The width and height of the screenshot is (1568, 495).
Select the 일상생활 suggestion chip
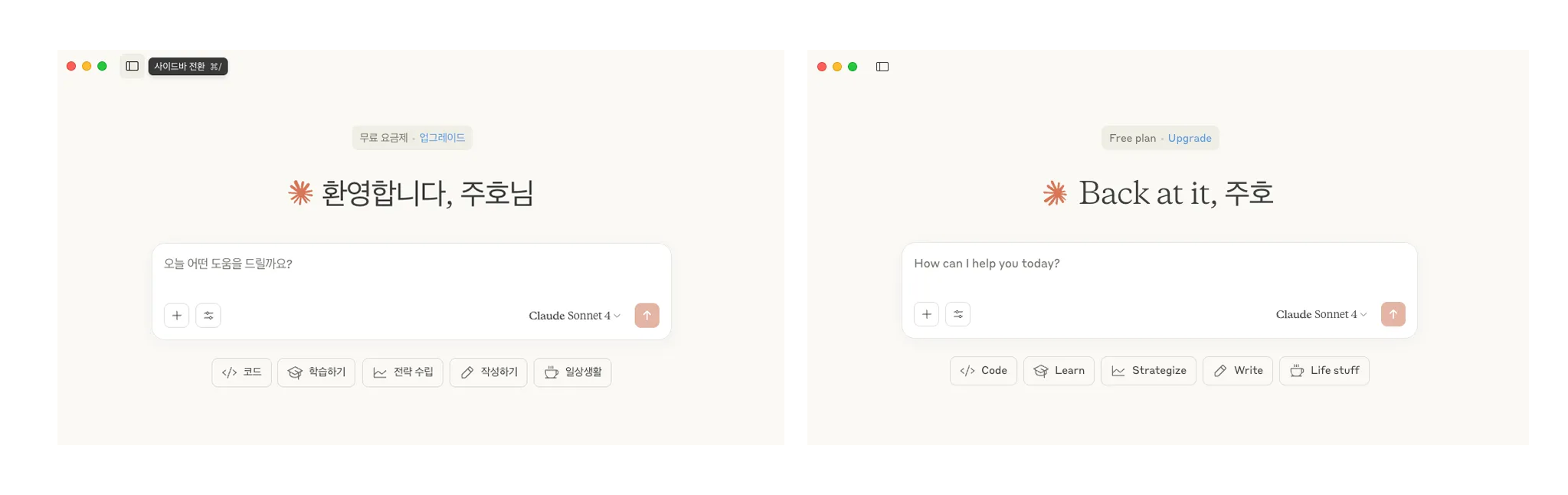(573, 372)
